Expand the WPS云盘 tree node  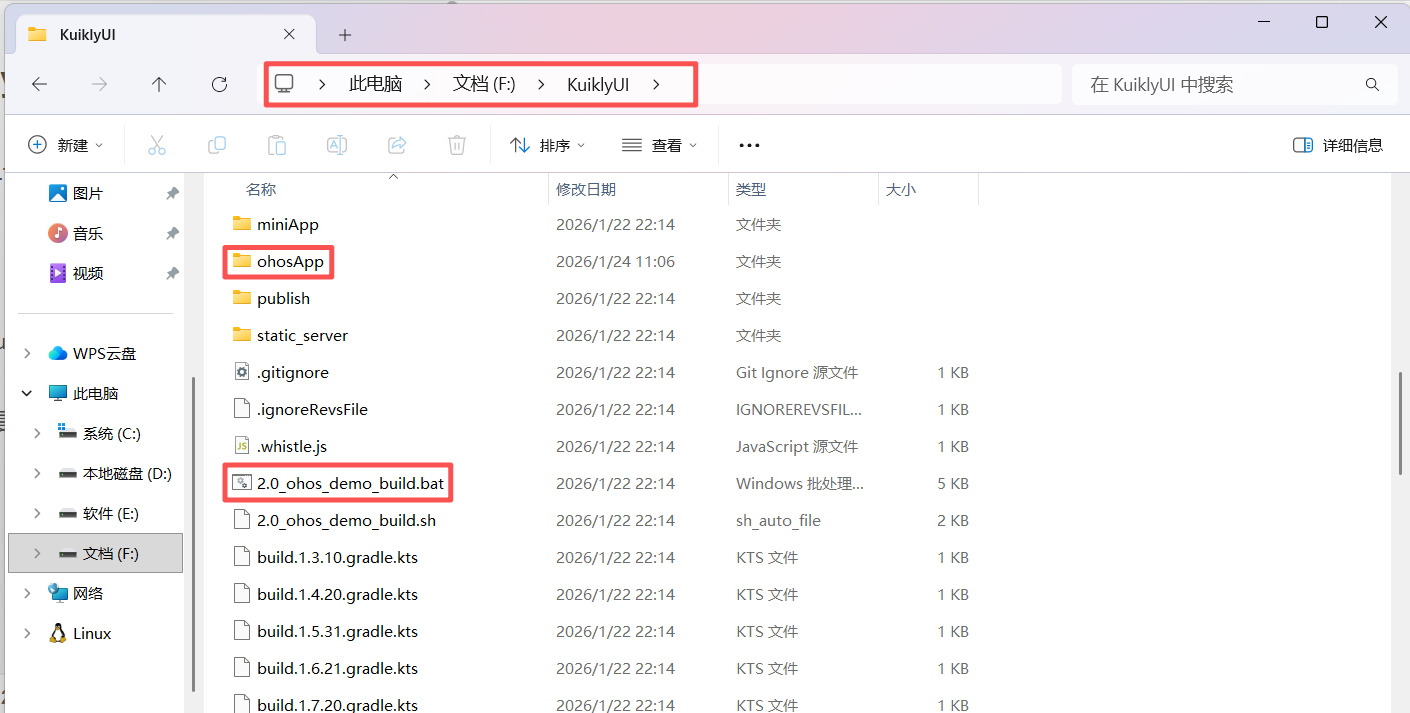pos(27,353)
